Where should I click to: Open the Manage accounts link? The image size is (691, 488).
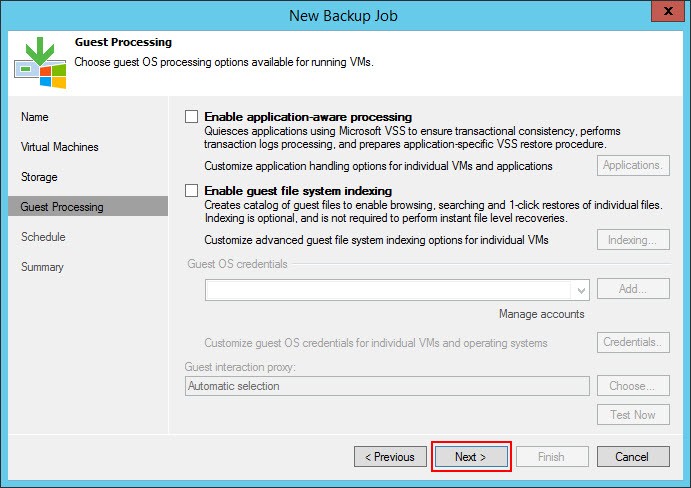[x=542, y=314]
